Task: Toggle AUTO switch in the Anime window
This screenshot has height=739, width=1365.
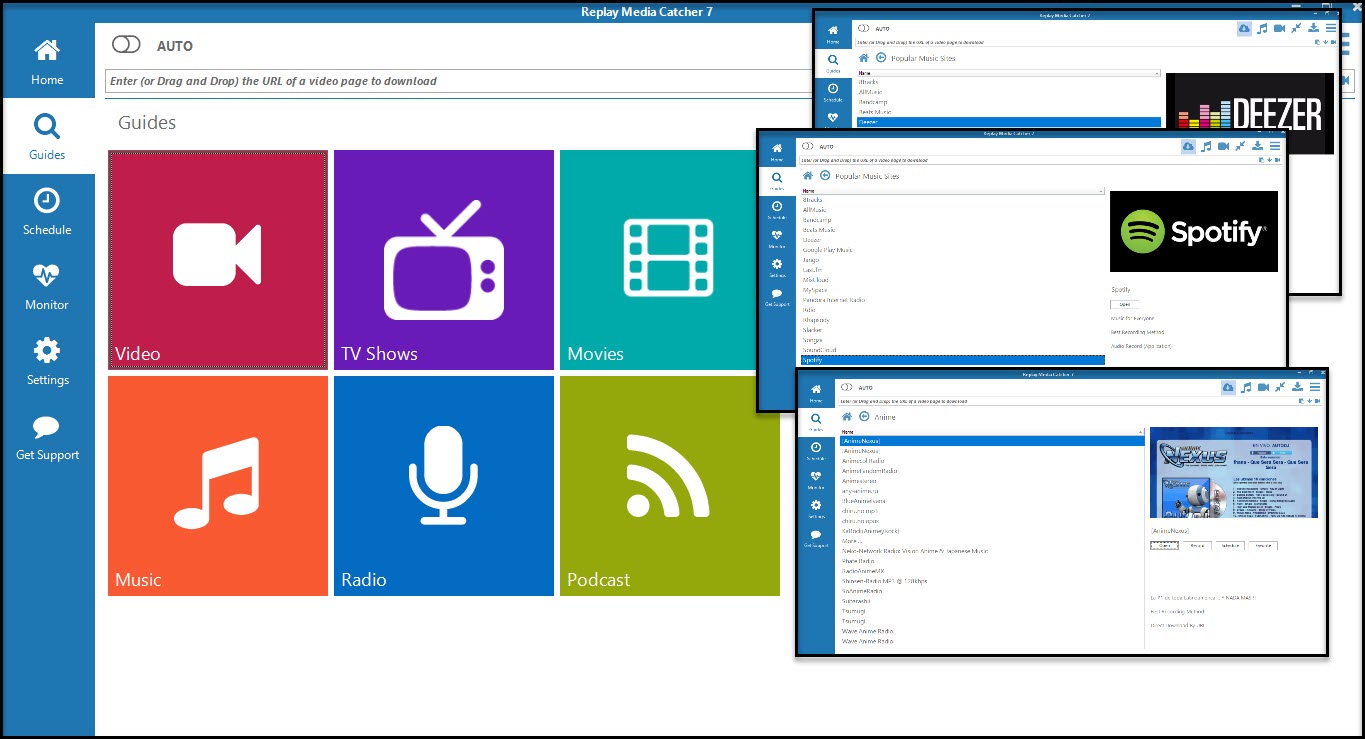Action: 846,387
